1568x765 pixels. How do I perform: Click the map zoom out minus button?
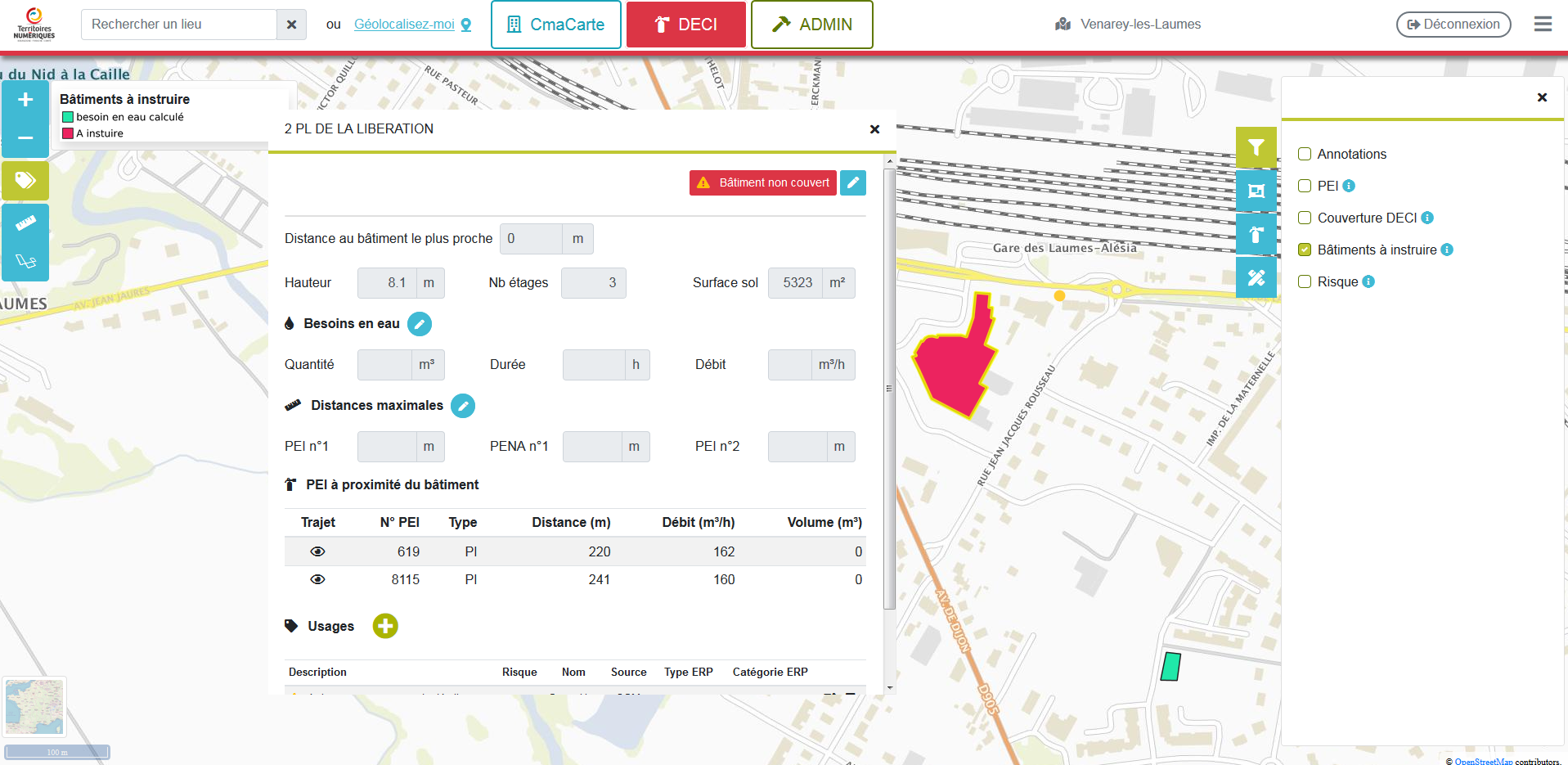pos(25,137)
